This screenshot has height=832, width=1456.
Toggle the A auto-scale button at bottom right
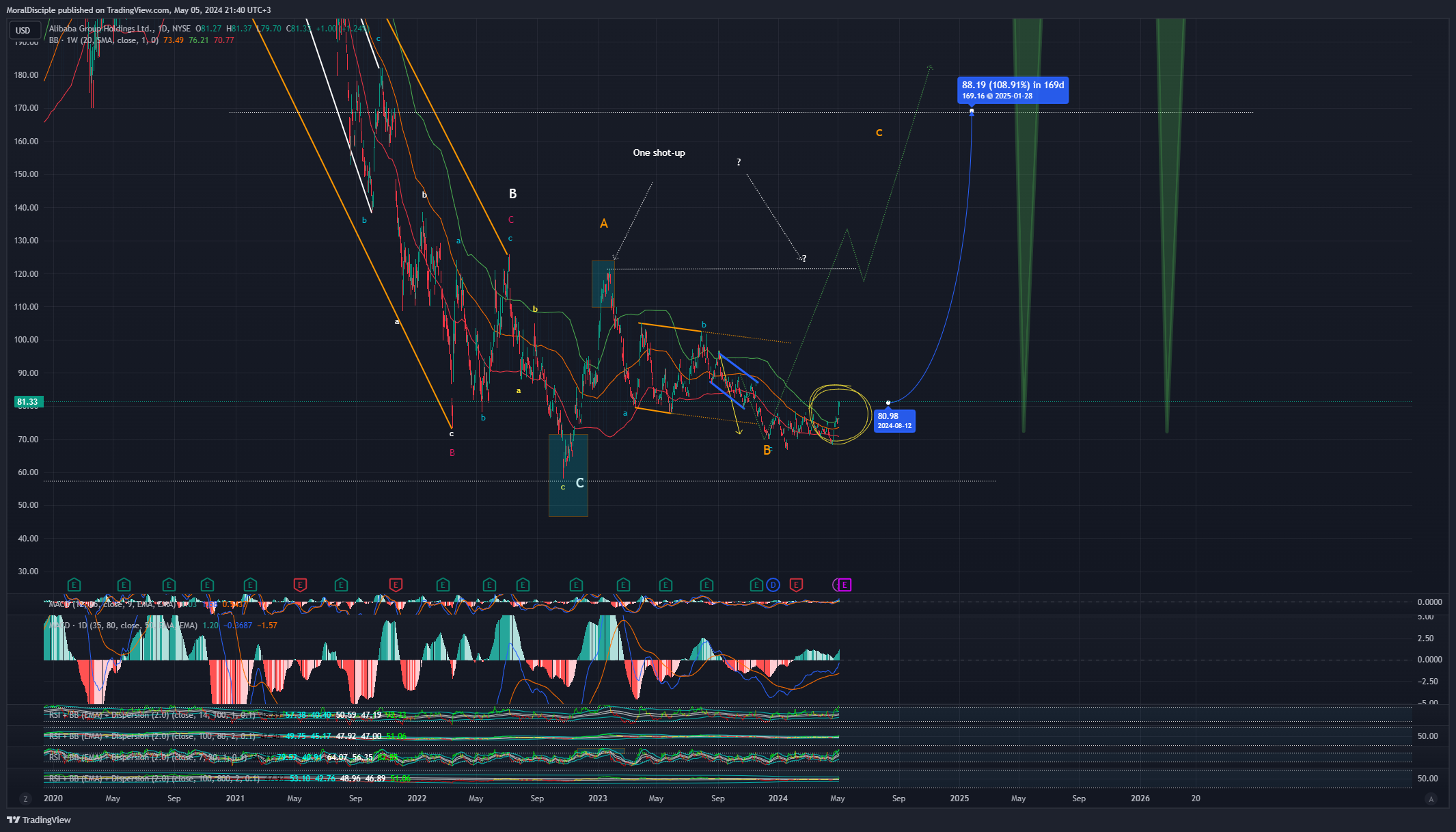pyautogui.click(x=1431, y=799)
